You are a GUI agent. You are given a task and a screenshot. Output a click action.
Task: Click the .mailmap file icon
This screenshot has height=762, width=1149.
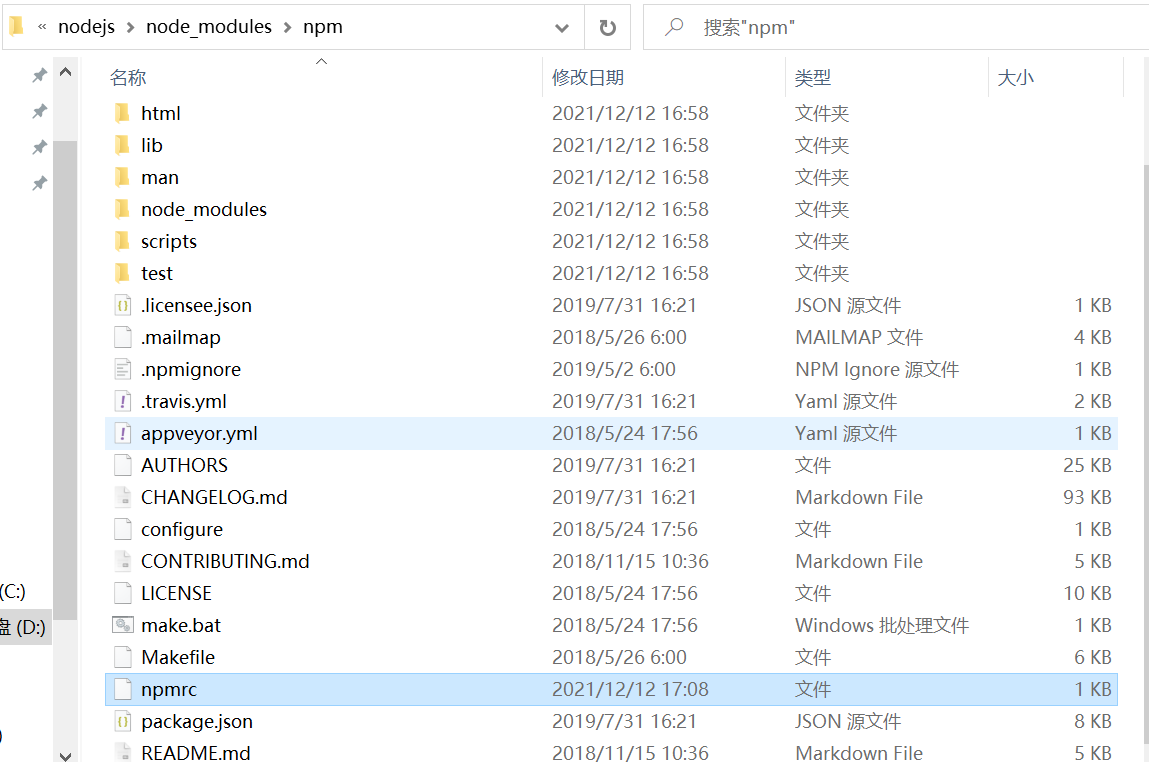(122, 337)
